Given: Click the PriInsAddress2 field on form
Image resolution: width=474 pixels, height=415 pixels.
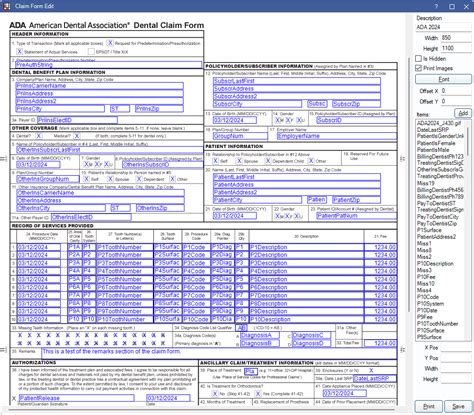Looking at the screenshot, I should pyautogui.click(x=99, y=101).
